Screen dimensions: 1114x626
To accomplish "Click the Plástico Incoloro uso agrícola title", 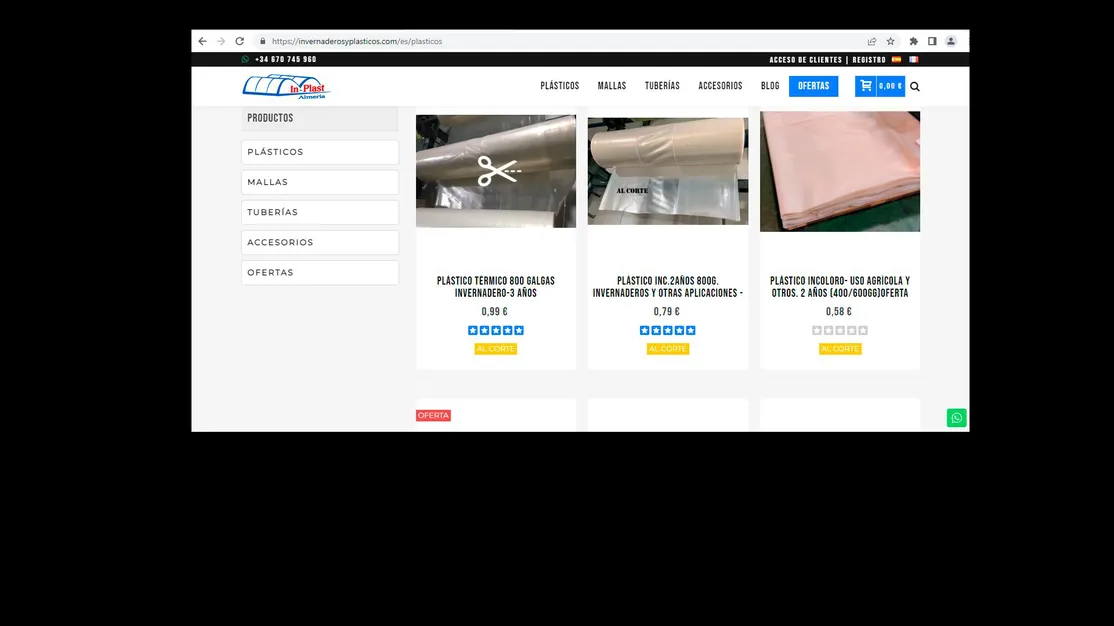I will (x=840, y=287).
